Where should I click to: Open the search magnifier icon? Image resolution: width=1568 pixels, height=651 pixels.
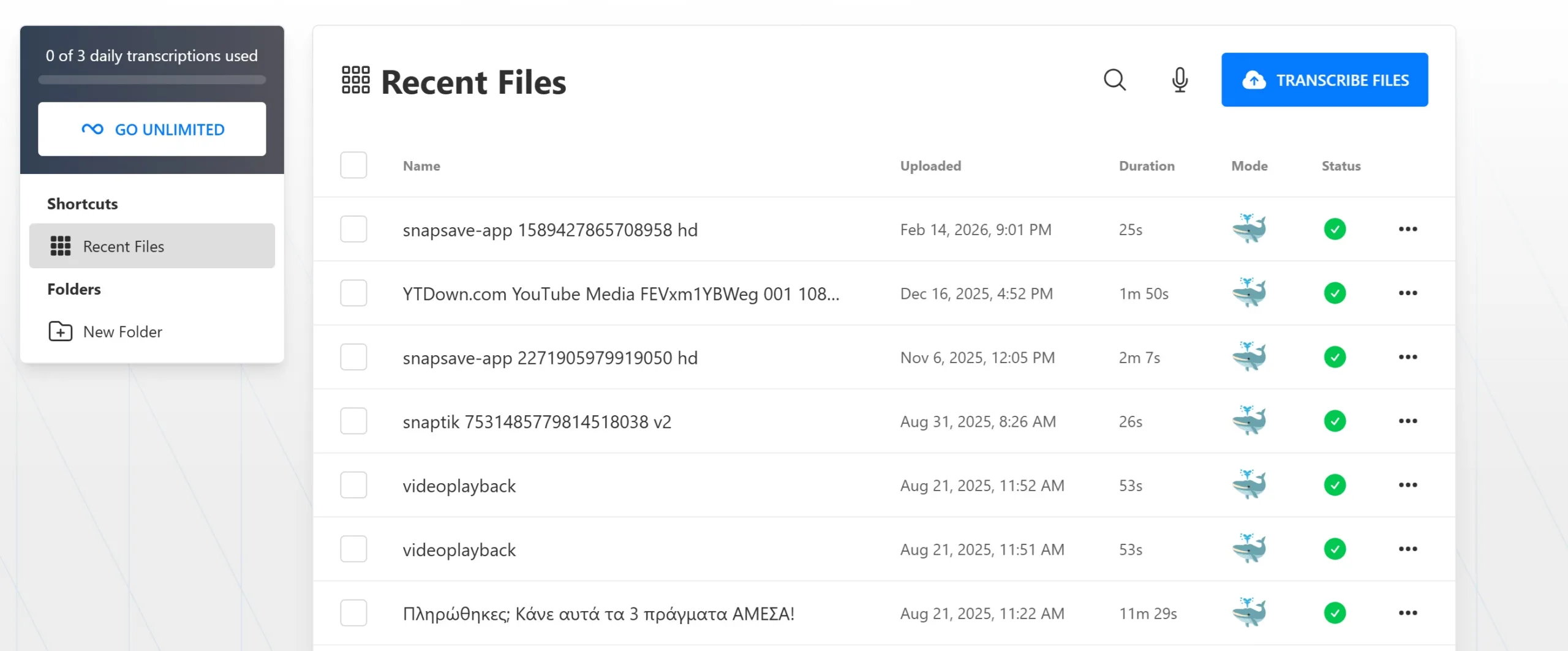[x=1114, y=80]
